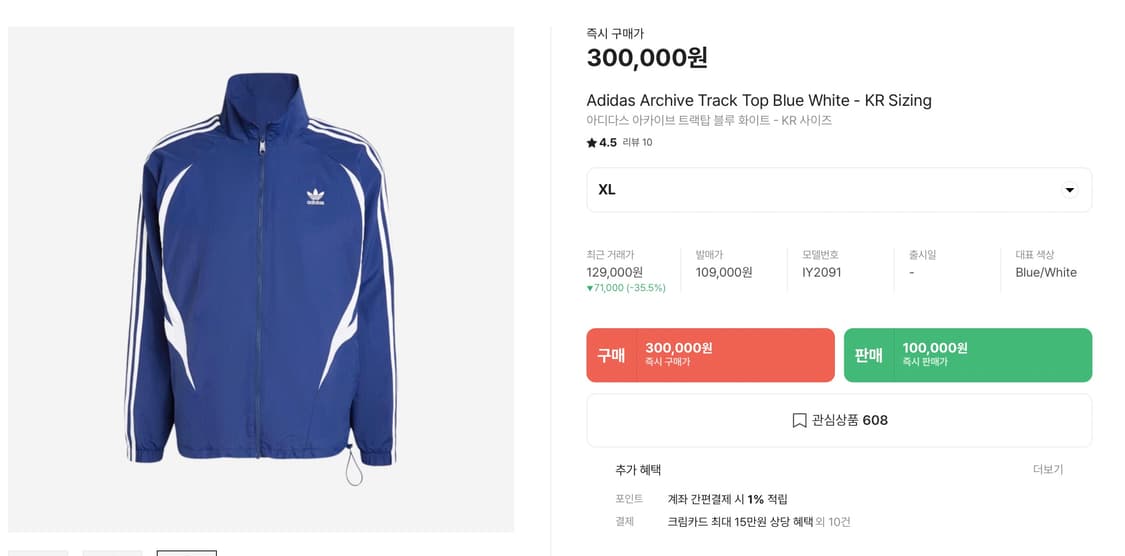Click the 크림카드 최대 15만원 benefit text
Screen dimensions: 1125x556
tap(740, 522)
